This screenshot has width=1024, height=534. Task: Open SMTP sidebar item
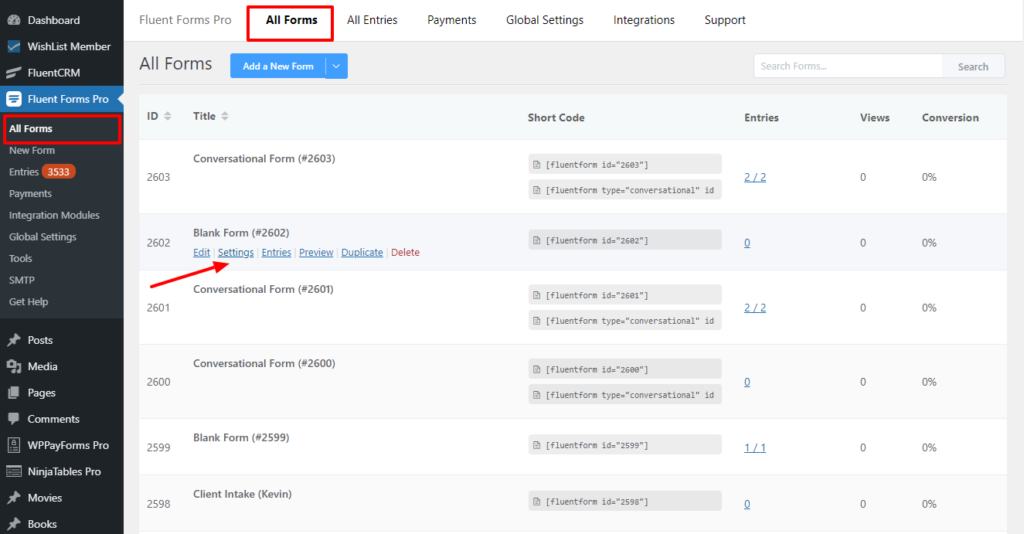[22, 280]
